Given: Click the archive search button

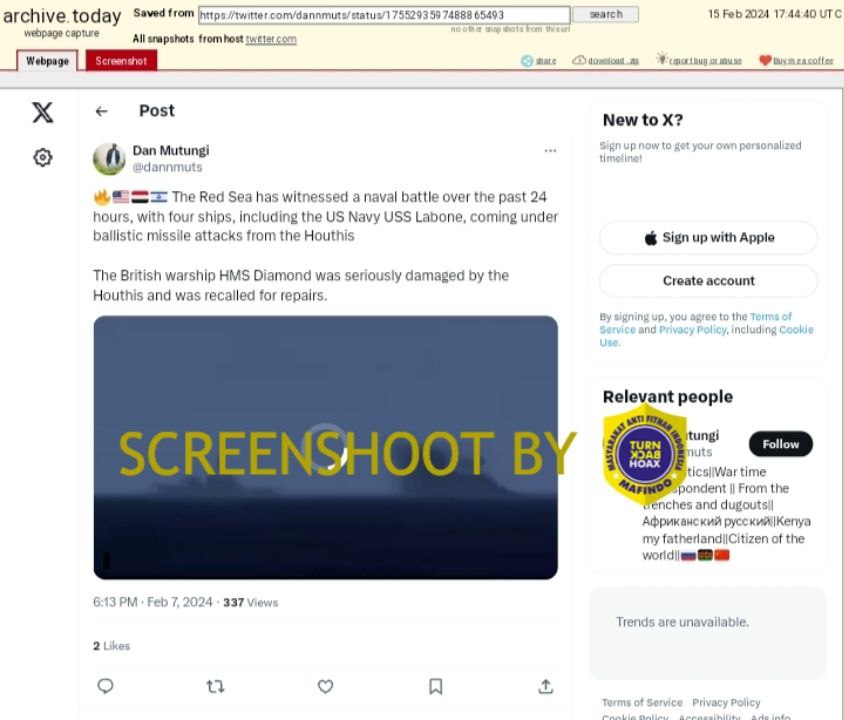Looking at the screenshot, I should click(x=606, y=15).
